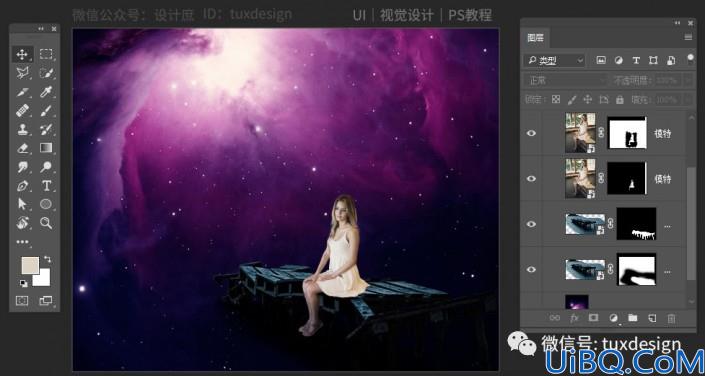
Task: Select the Path Selection arrow tool
Action: click(x=22, y=204)
